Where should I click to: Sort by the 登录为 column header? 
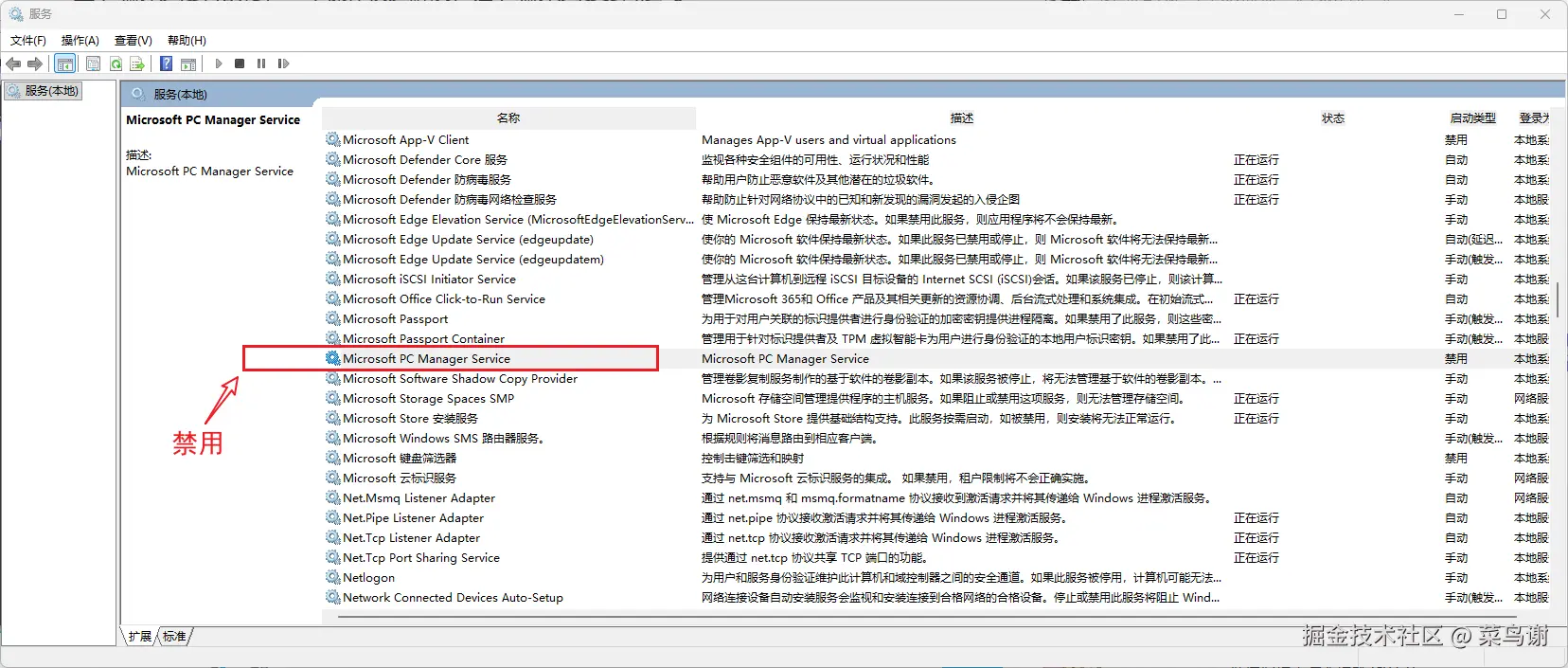pos(1533,118)
